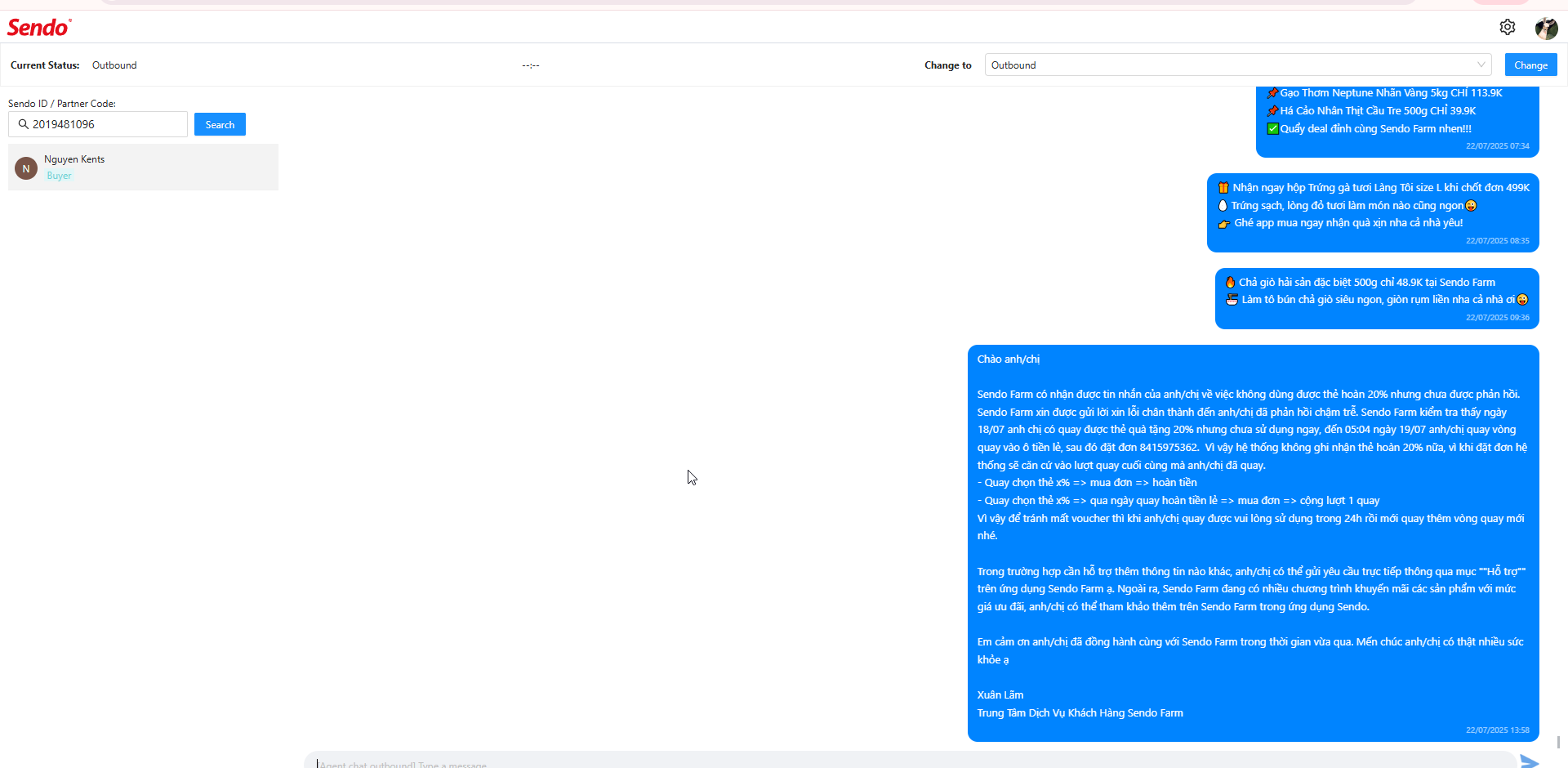Click the Change button
1568x768 pixels.
tap(1530, 65)
